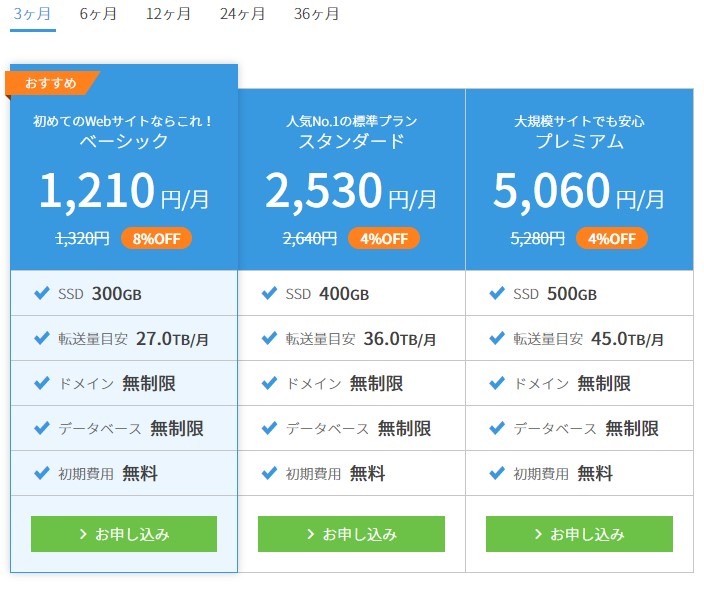Viewport: 704px width, 591px height.
Task: Click the checkmark beside SSD 300GB
Action: (42, 293)
